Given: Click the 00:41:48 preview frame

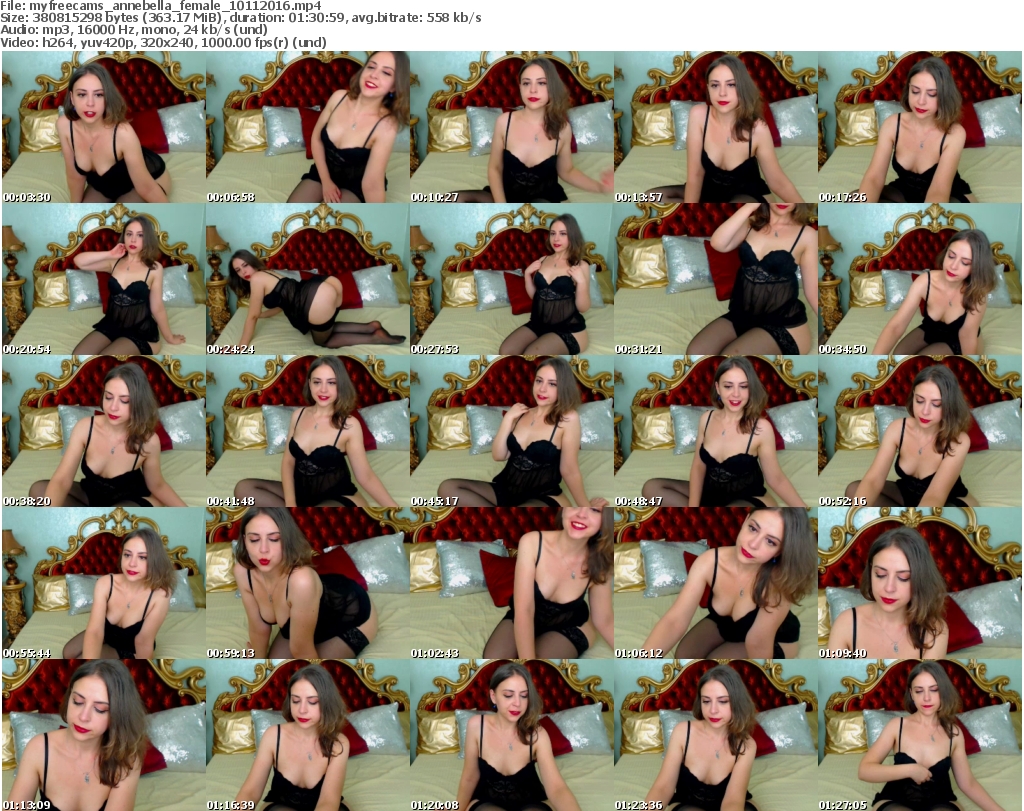Looking at the screenshot, I should [308, 432].
